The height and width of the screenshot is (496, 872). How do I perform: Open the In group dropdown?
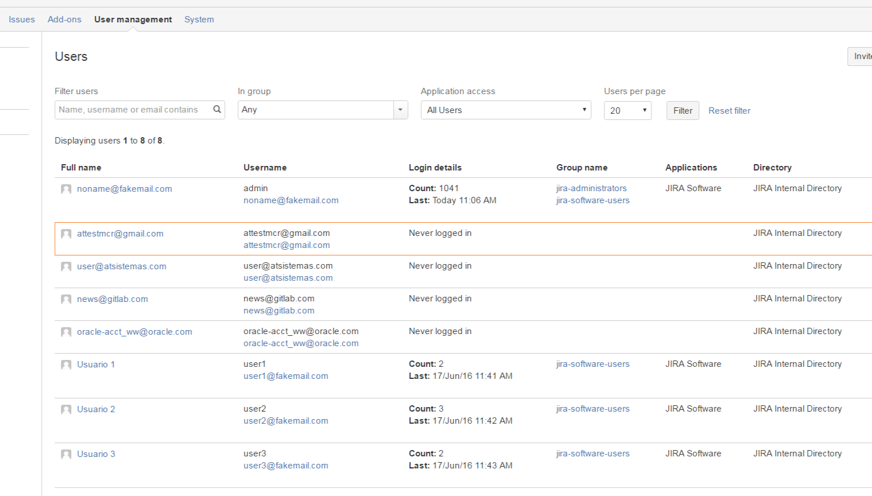(322, 110)
